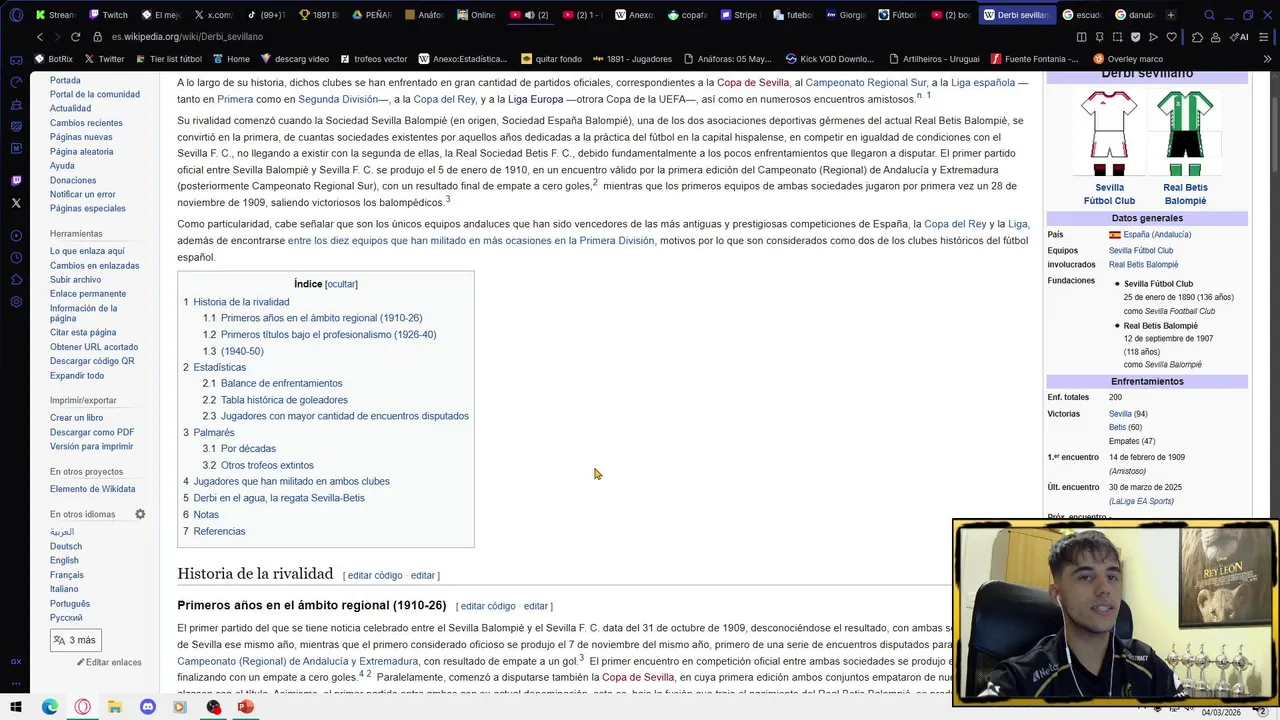The width and height of the screenshot is (1280, 720).
Task: Open sidebar settings gear in Opera
Action: pos(16,302)
